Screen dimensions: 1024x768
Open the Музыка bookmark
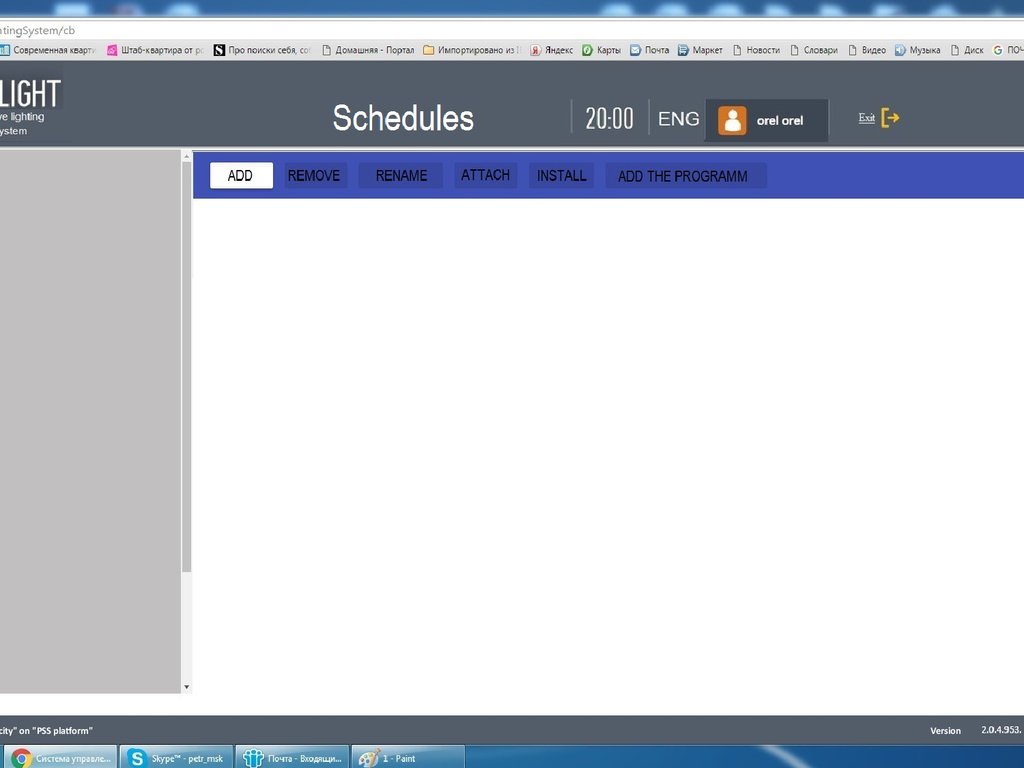[x=918, y=50]
